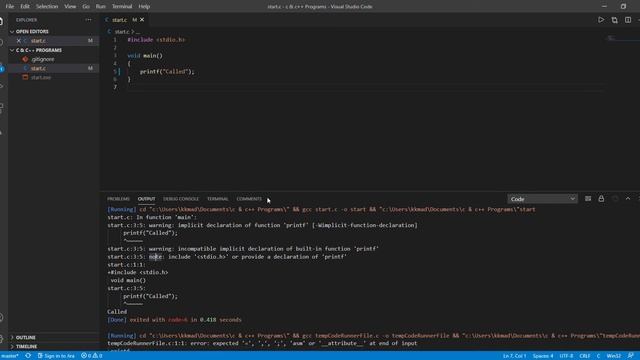Open the Edit menu

click(x=25, y=7)
